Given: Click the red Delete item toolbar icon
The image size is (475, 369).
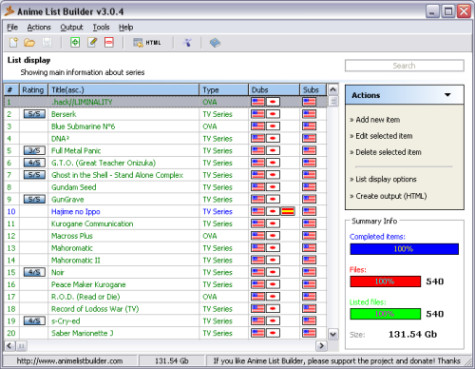Looking at the screenshot, I should (x=109, y=42).
